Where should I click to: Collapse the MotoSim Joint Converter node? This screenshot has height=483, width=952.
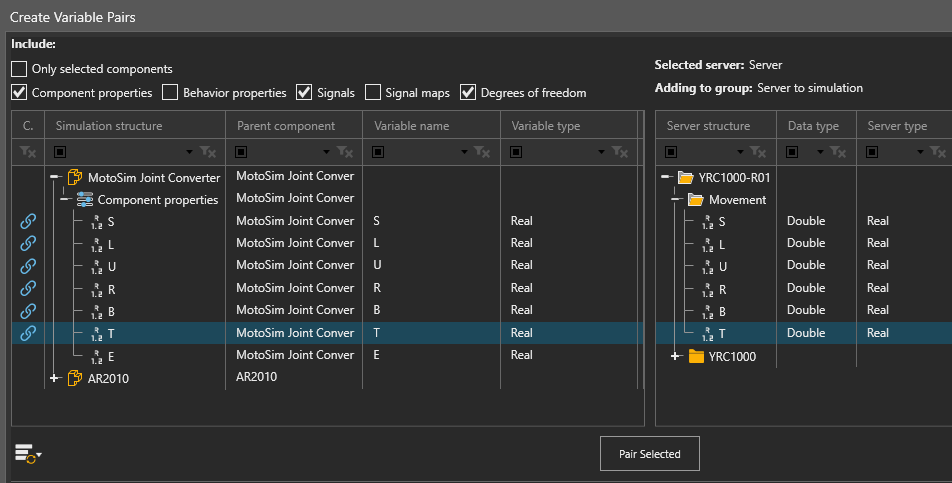point(55,177)
